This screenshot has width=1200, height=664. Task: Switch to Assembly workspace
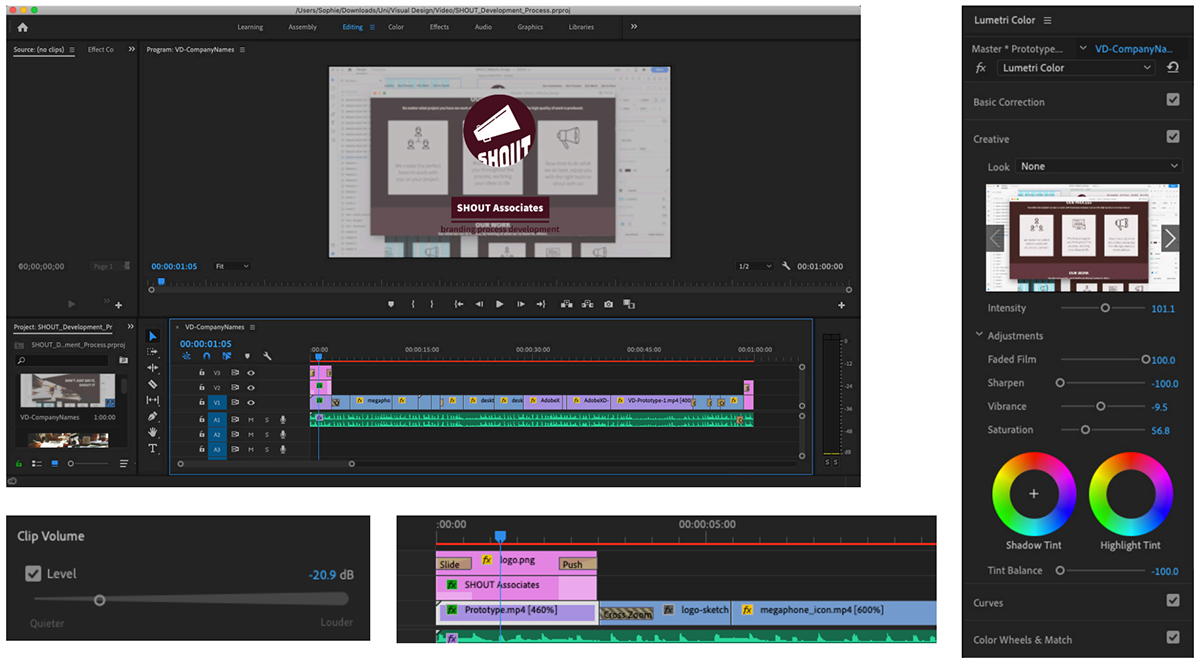click(302, 27)
